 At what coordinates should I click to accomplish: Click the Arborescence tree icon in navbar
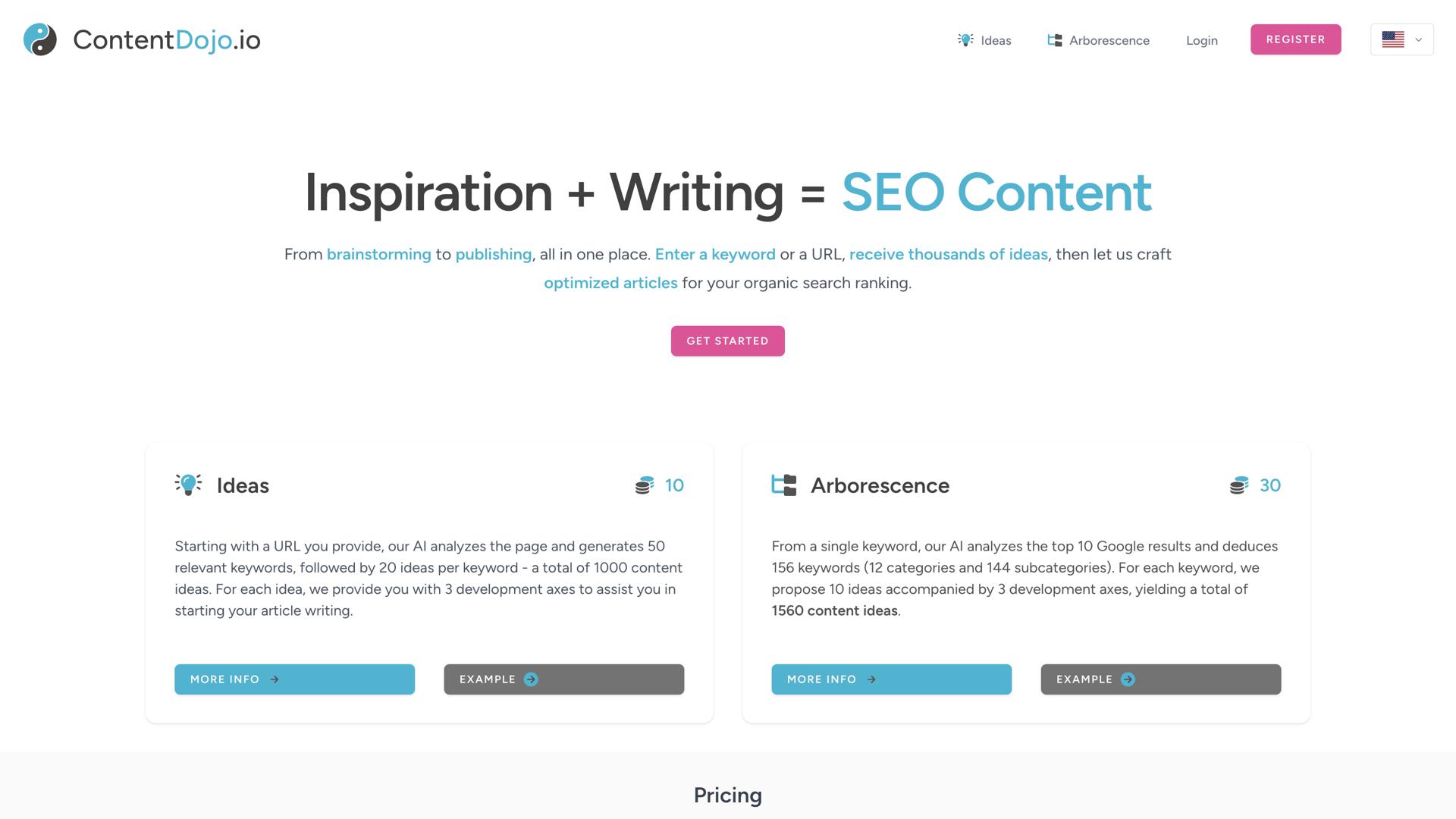pyautogui.click(x=1054, y=39)
